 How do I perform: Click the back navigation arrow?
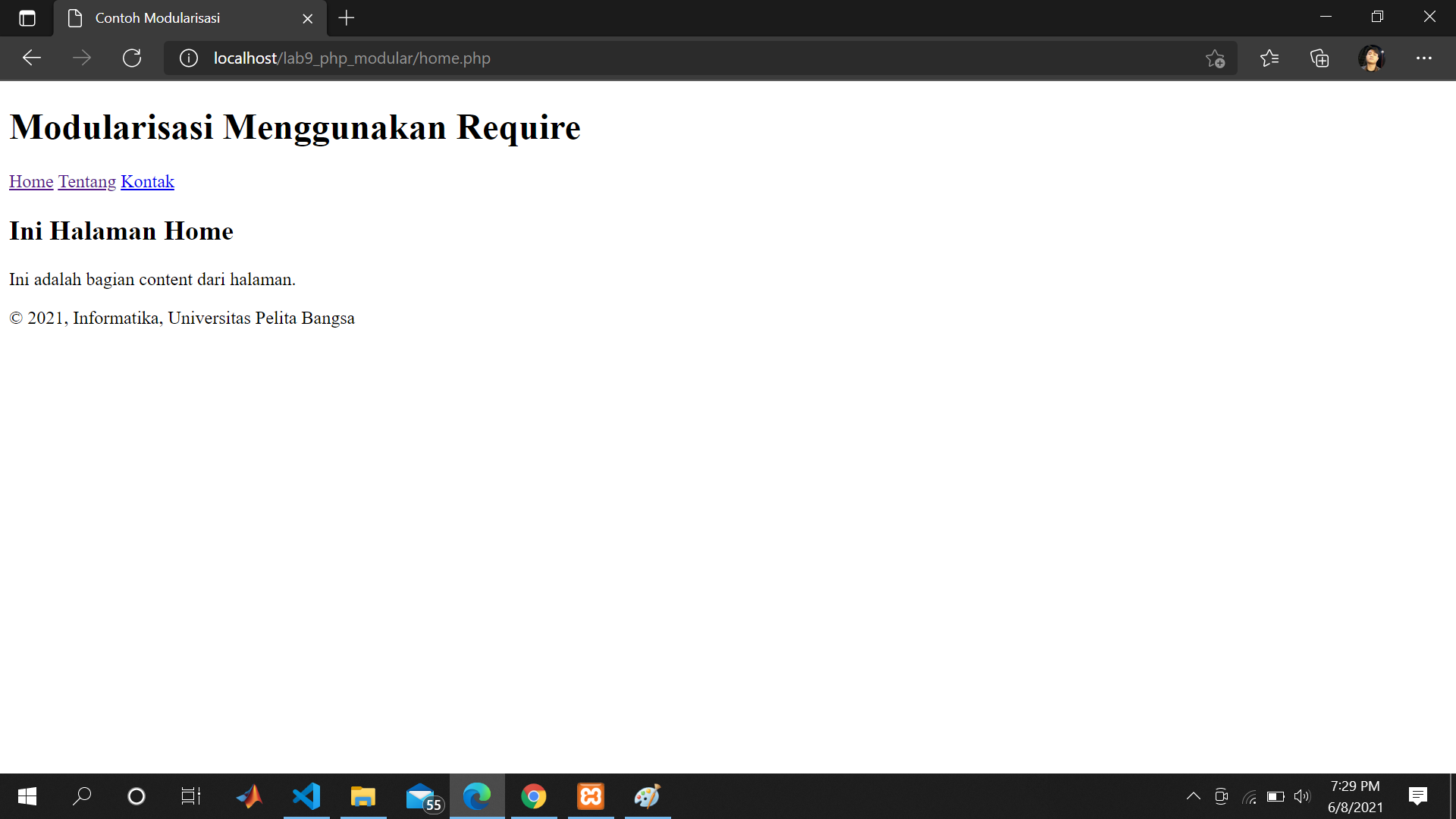(x=31, y=58)
